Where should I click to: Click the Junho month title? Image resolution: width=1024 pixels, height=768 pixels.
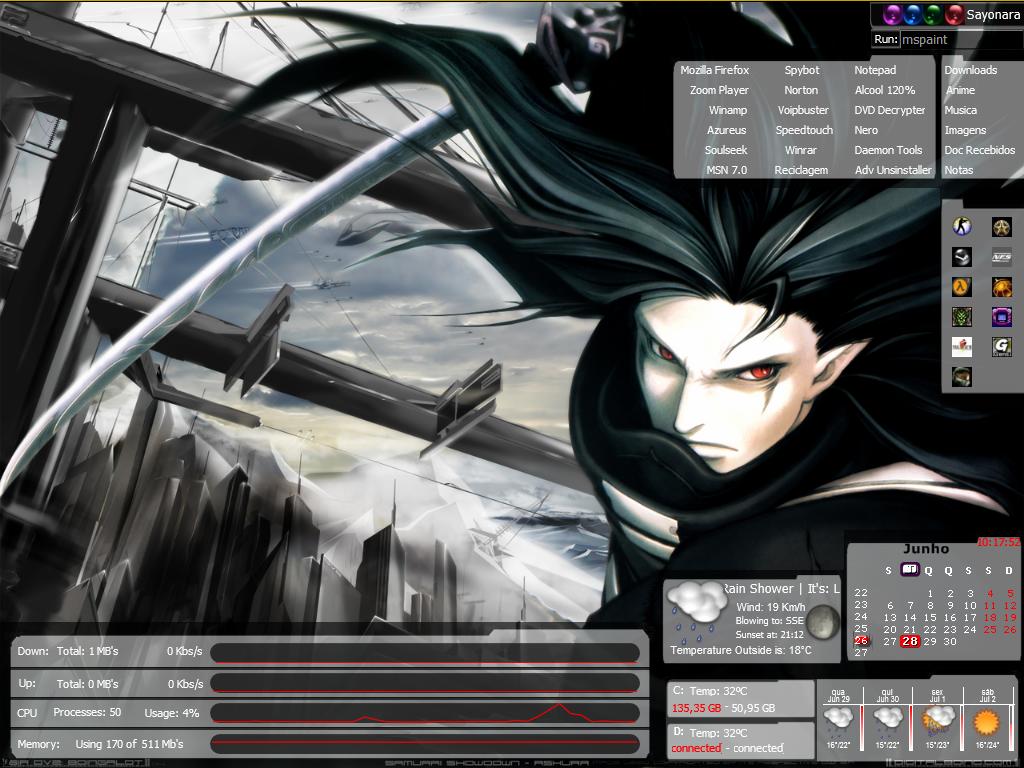(926, 549)
